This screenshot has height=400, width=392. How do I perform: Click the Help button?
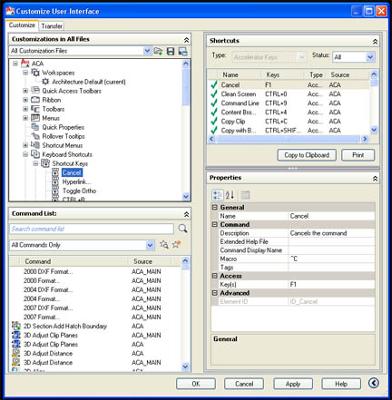click(341, 384)
